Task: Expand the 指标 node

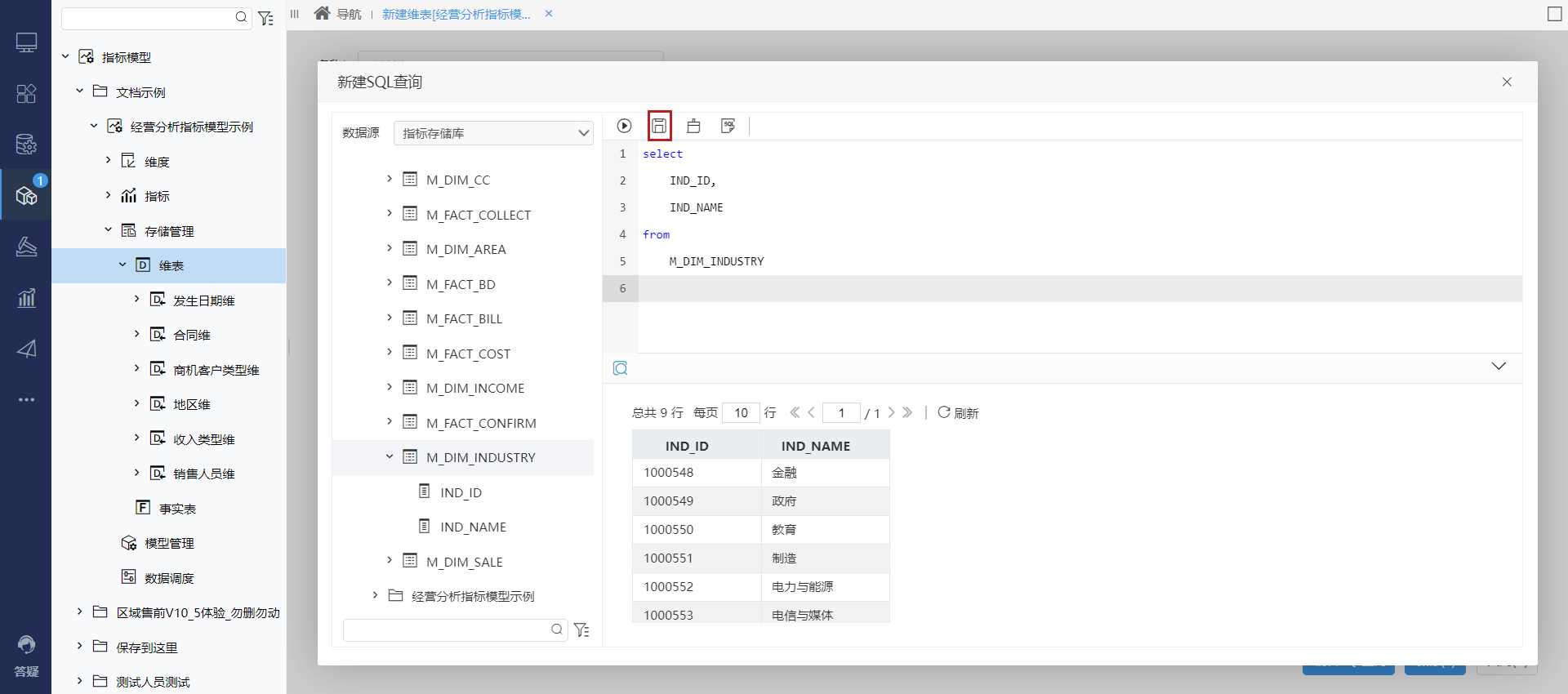Action: point(108,195)
